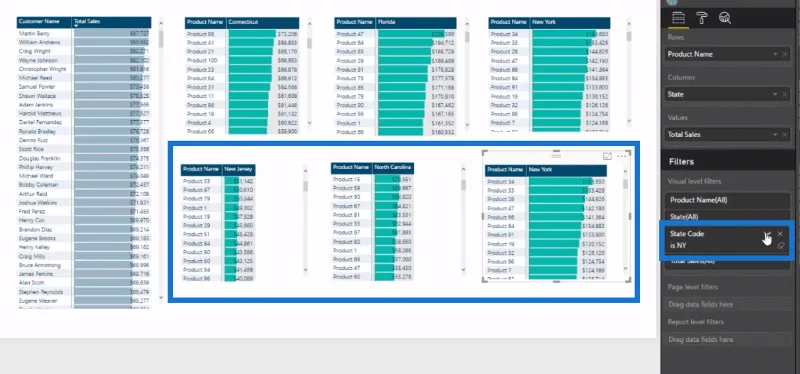Click the Florida column header

416,22
